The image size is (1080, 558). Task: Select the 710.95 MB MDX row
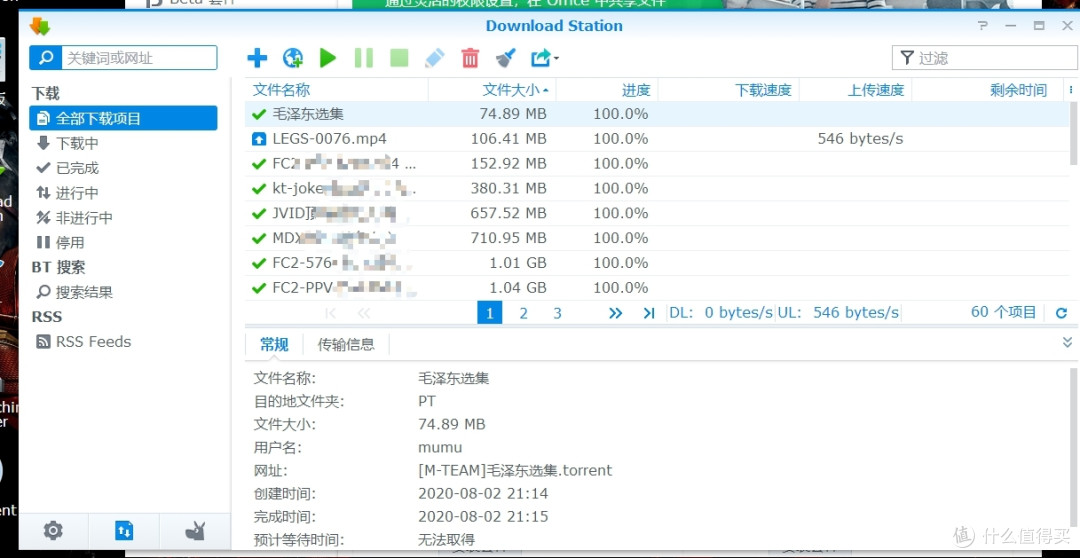tap(655, 238)
